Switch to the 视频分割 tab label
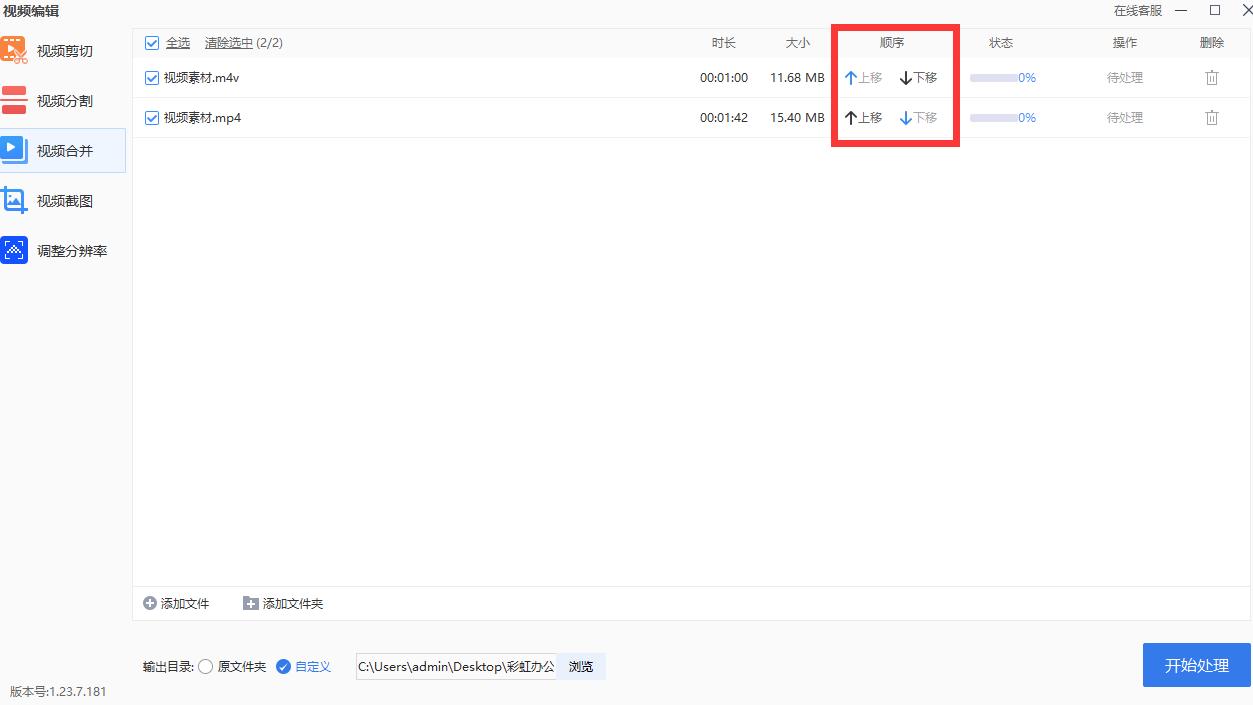 (65, 101)
